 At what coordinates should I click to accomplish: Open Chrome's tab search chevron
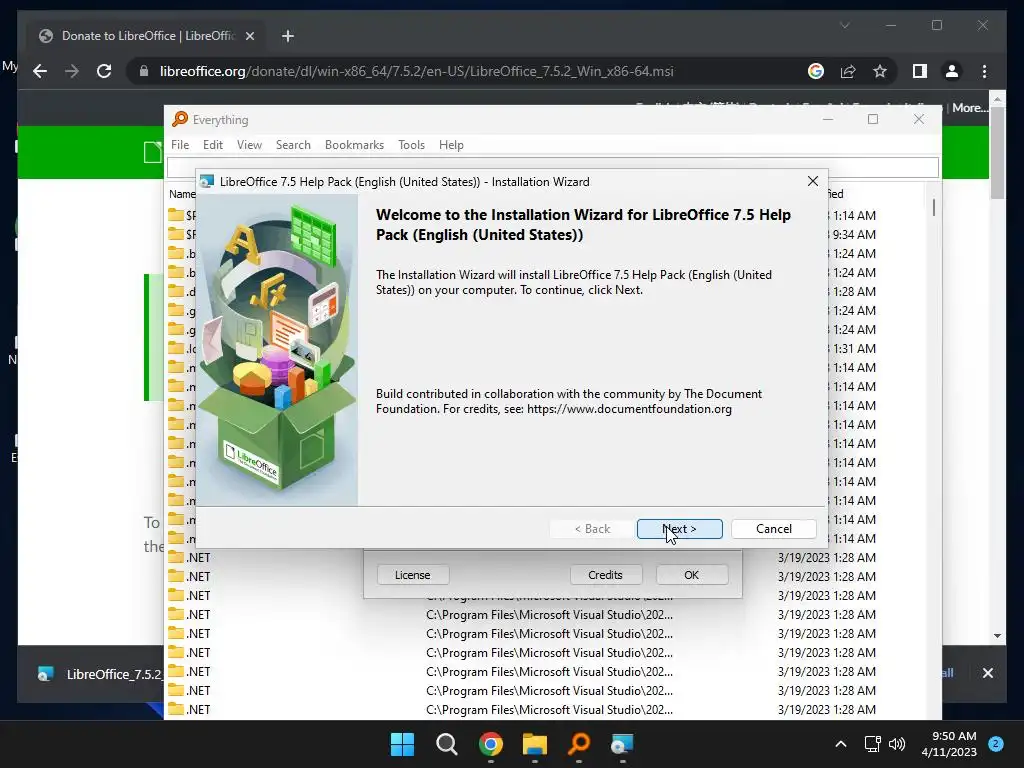pyautogui.click(x=844, y=25)
